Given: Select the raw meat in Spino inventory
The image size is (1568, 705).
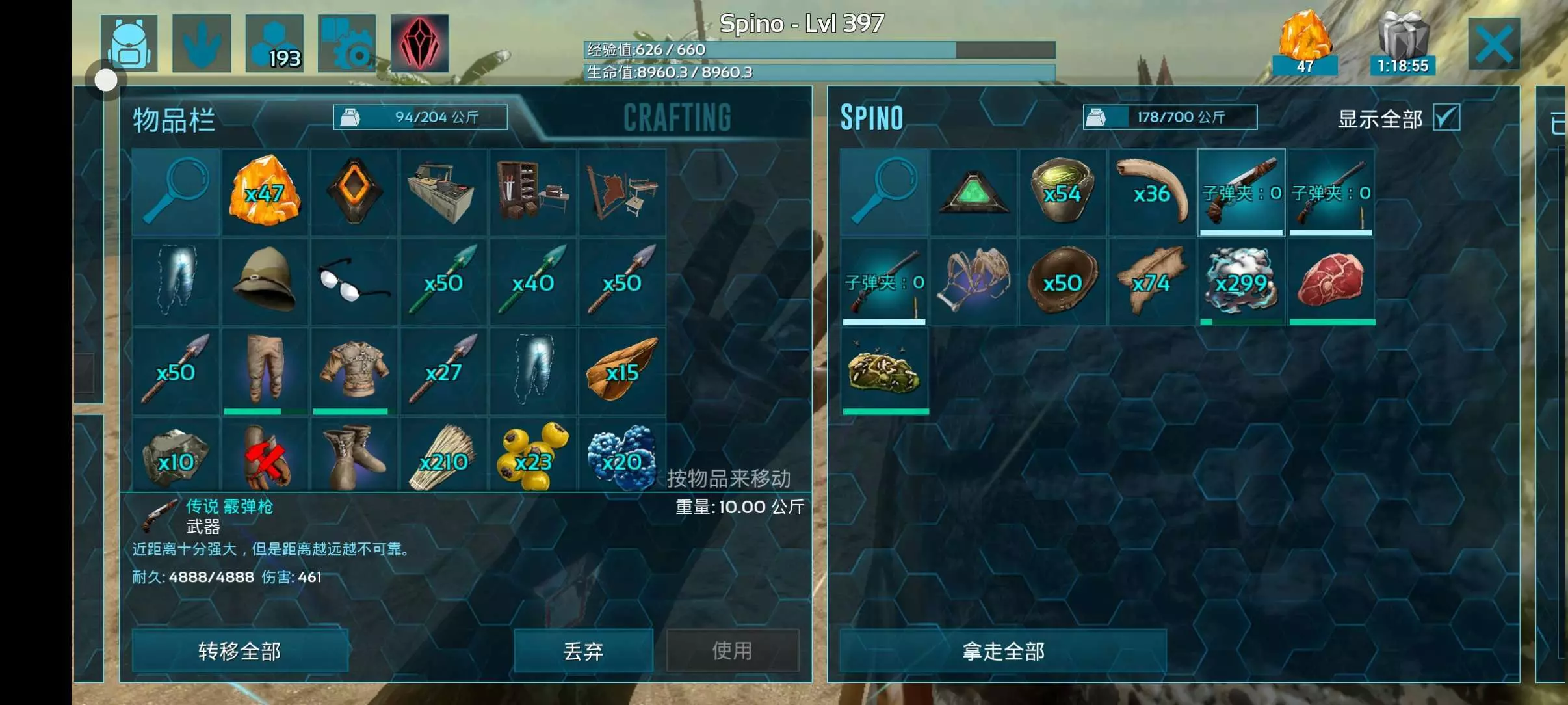Looking at the screenshot, I should tap(1331, 282).
